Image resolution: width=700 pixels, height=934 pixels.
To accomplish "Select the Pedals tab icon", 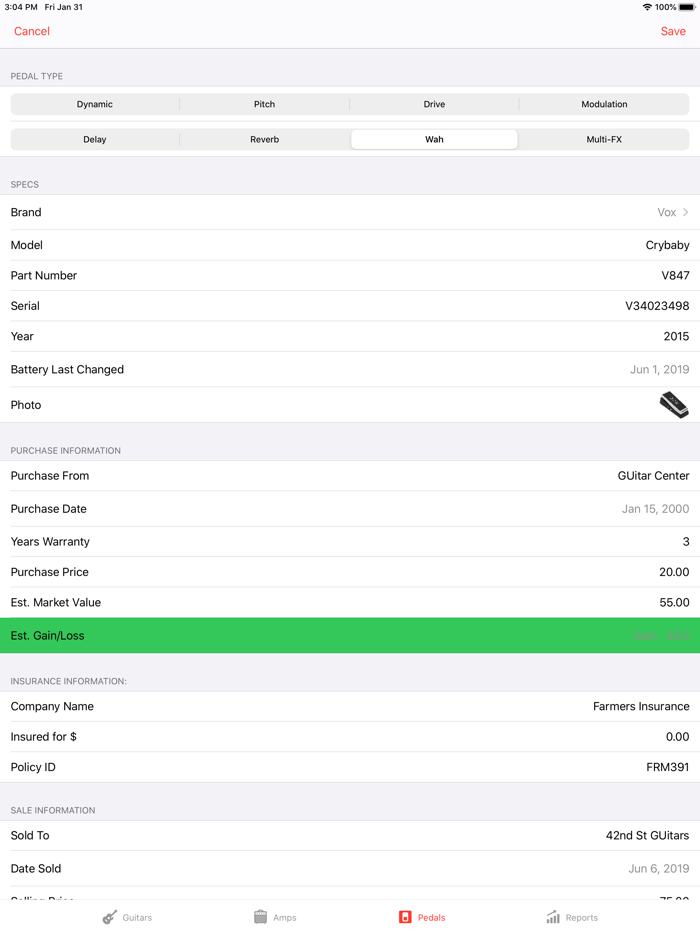I will pyautogui.click(x=405, y=917).
